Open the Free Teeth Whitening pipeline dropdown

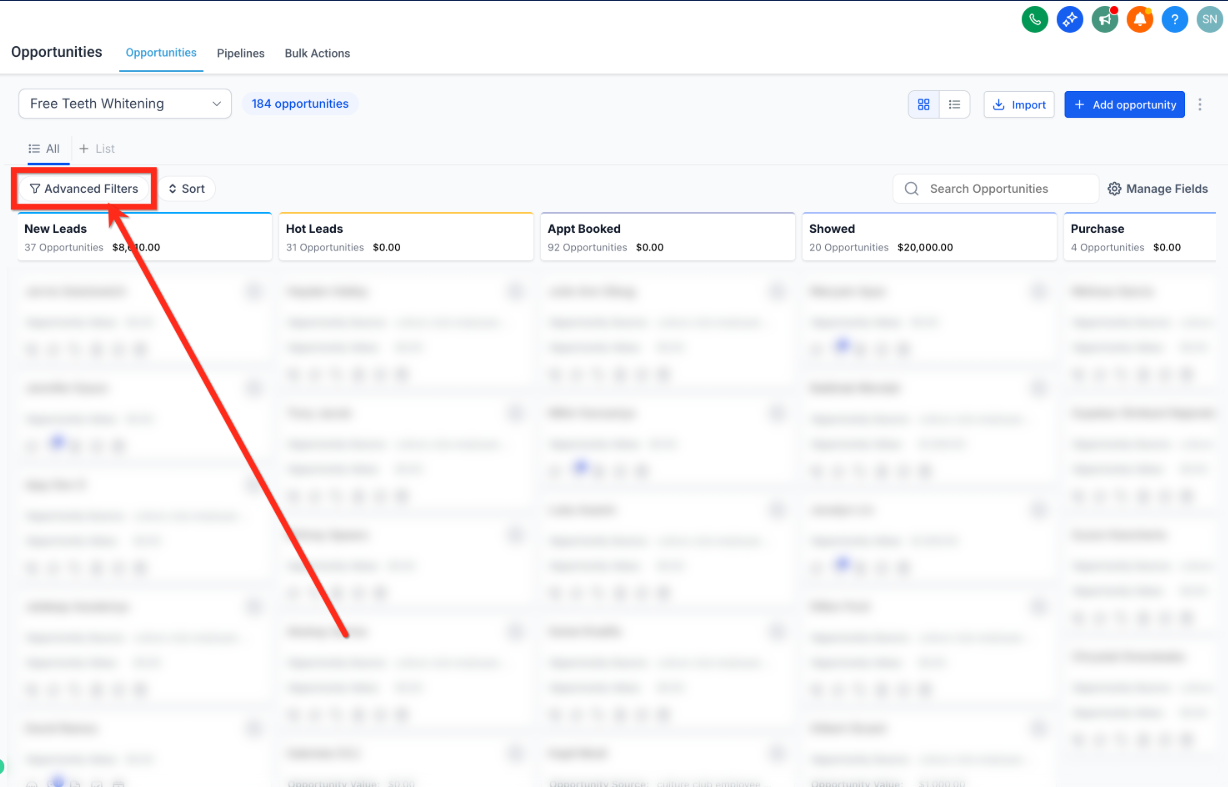125,104
